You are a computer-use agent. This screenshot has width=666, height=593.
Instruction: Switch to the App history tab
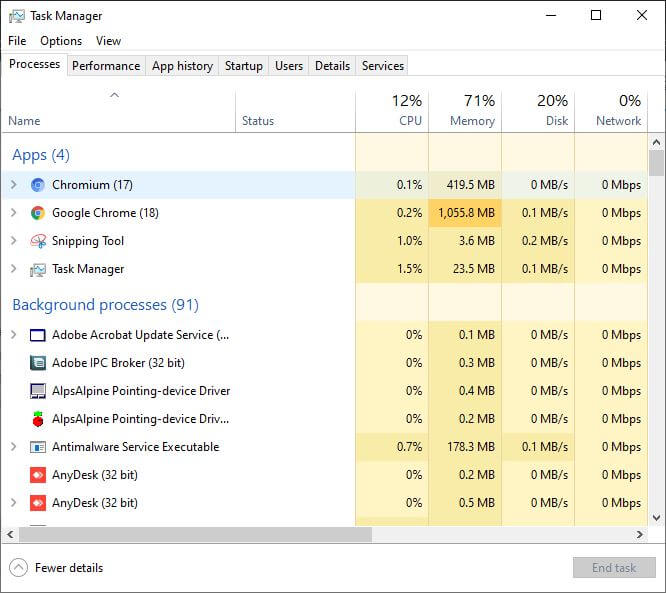182,66
